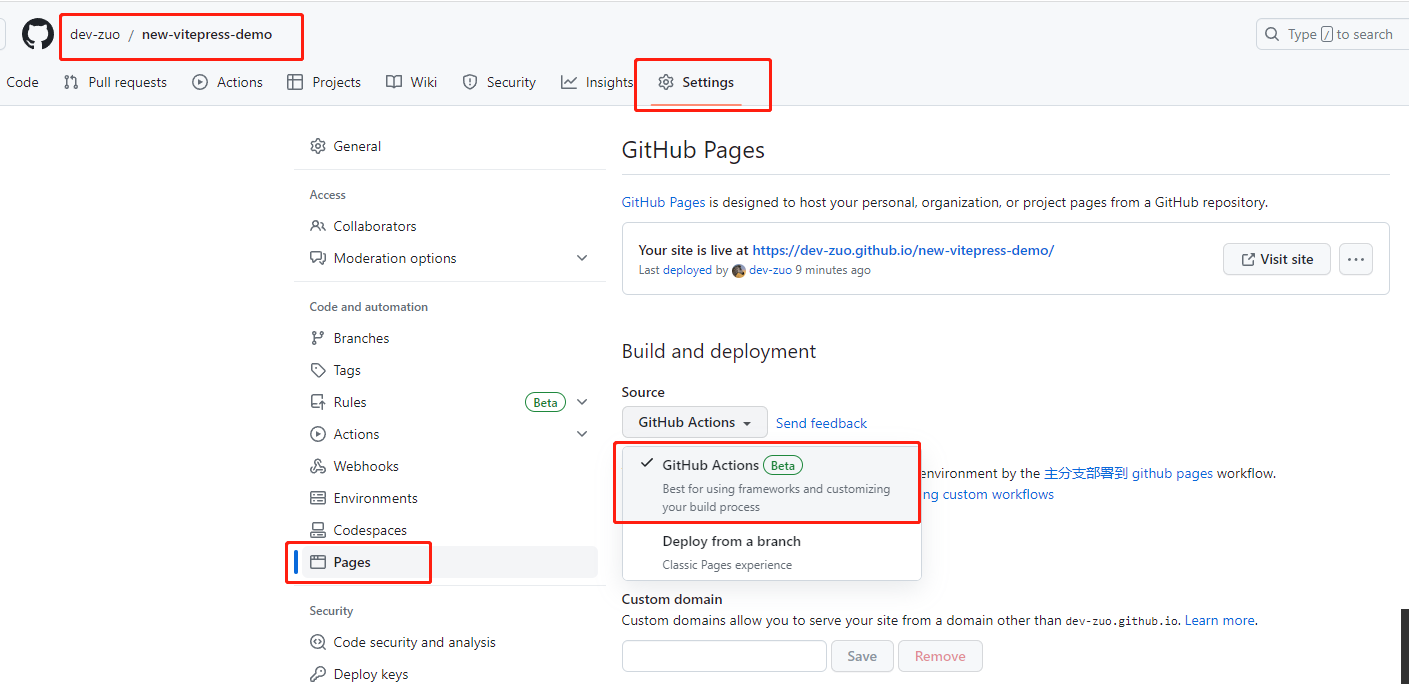Click the Type / to search box
Screen dimensions: 1409x684
(1332, 34)
